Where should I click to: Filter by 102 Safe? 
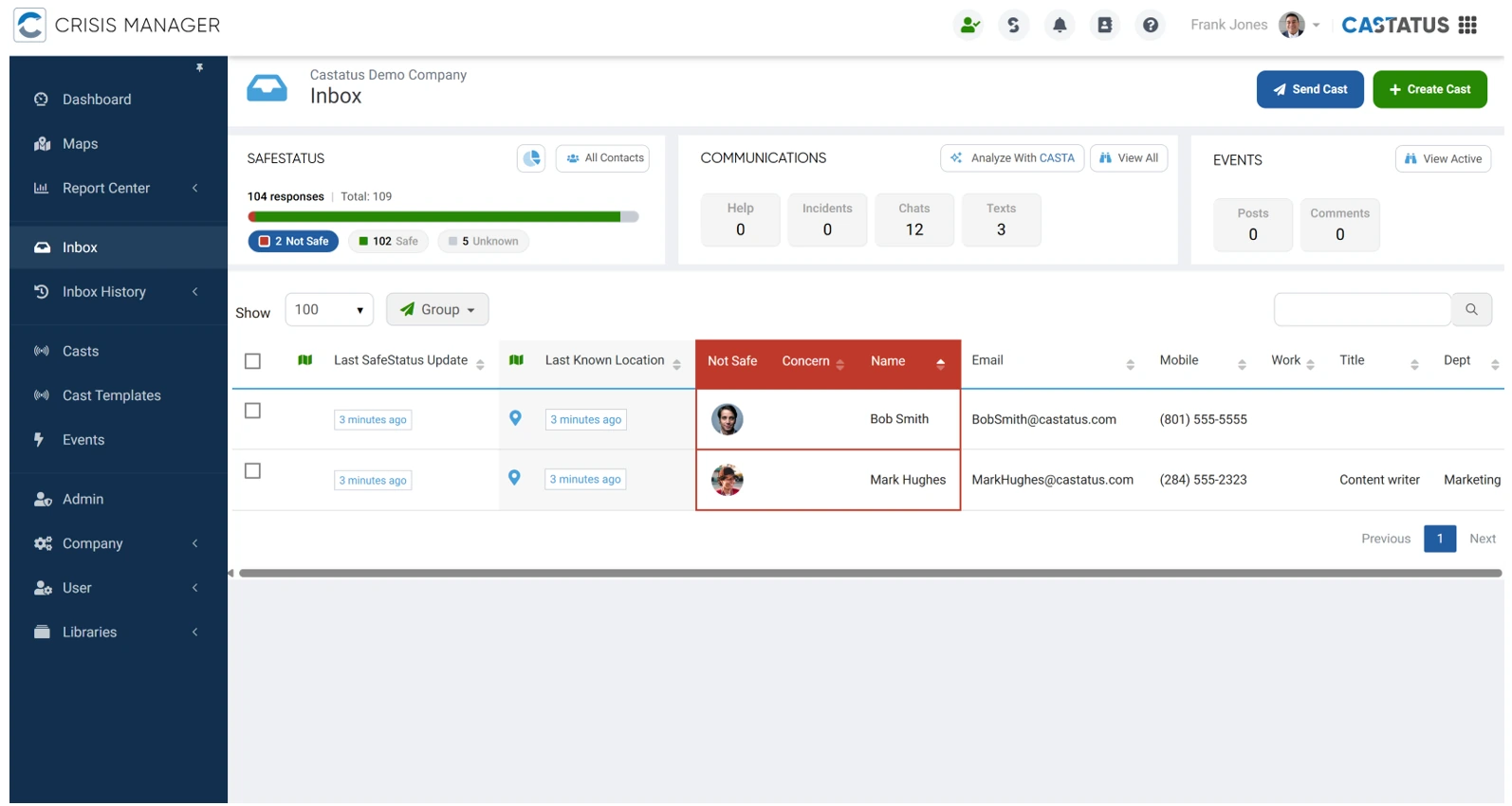(x=389, y=242)
